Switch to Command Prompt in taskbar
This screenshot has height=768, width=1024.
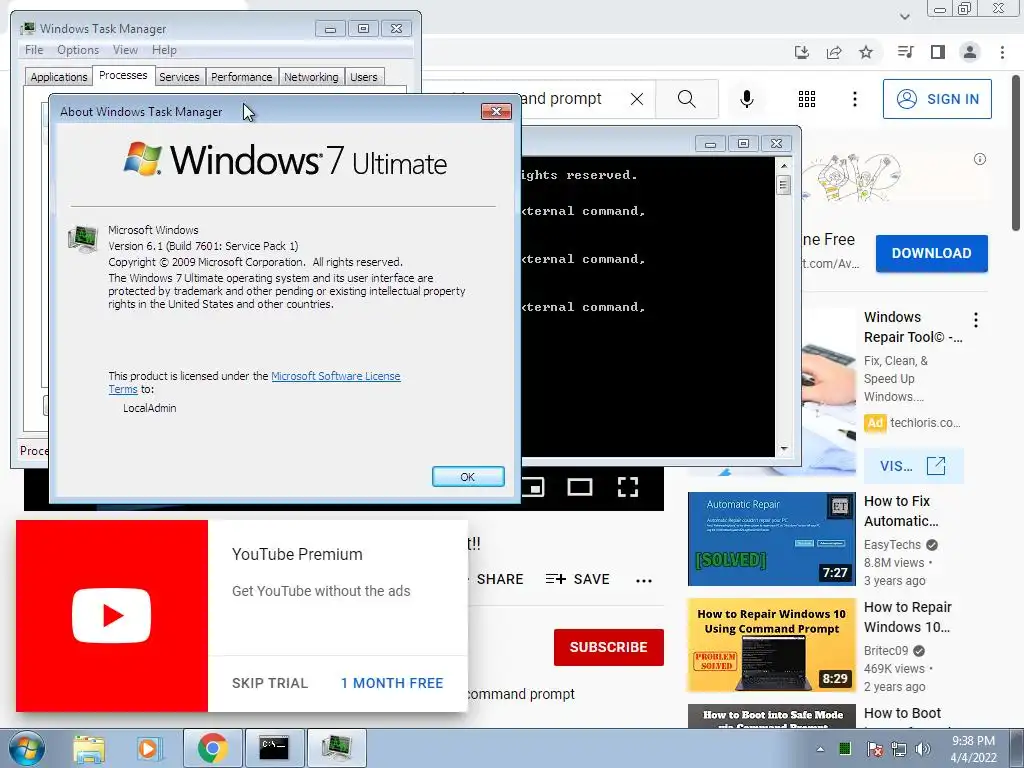(274, 748)
